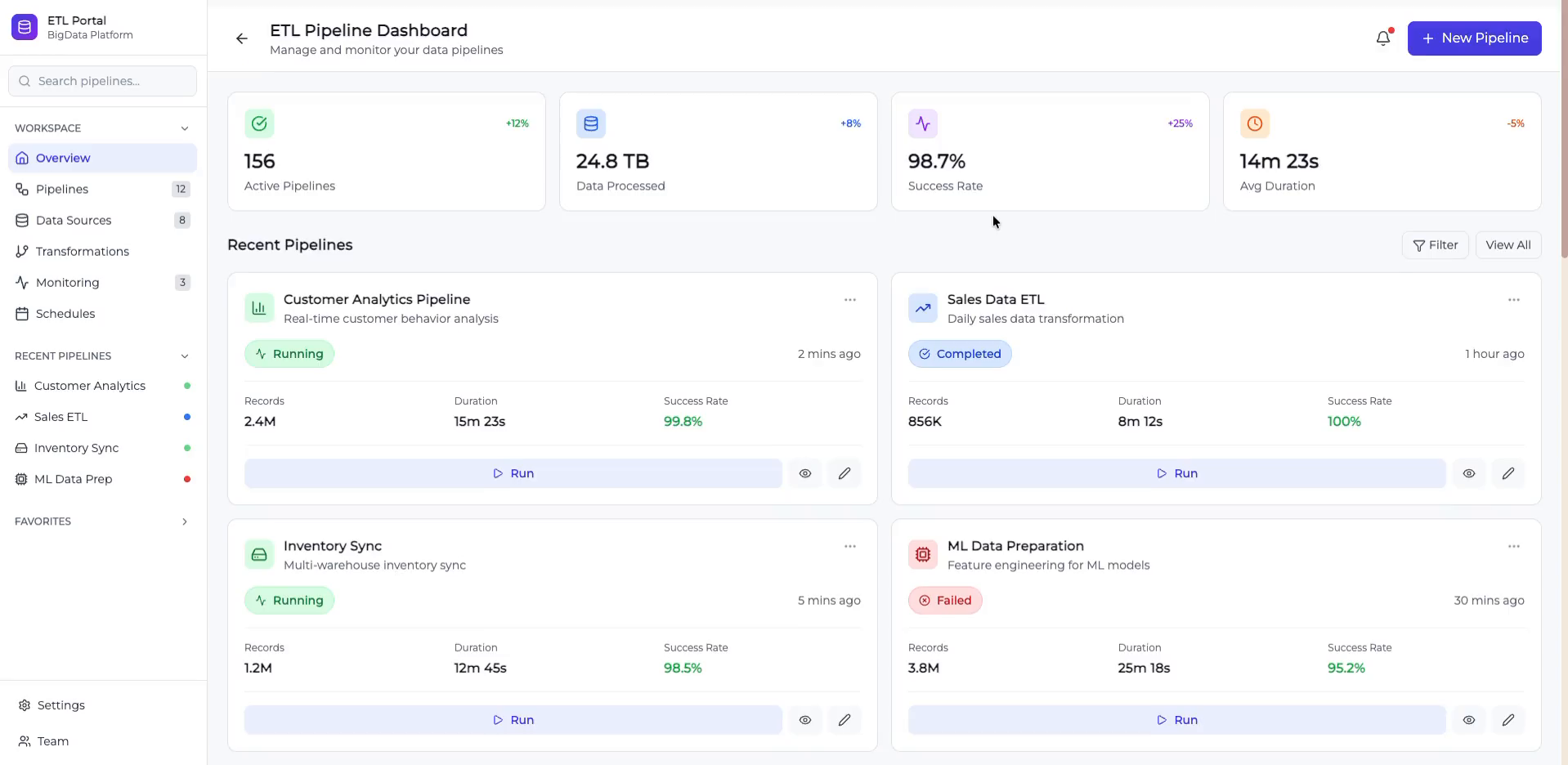Collapse the WORKSPACE section
1568x765 pixels.
coord(185,128)
